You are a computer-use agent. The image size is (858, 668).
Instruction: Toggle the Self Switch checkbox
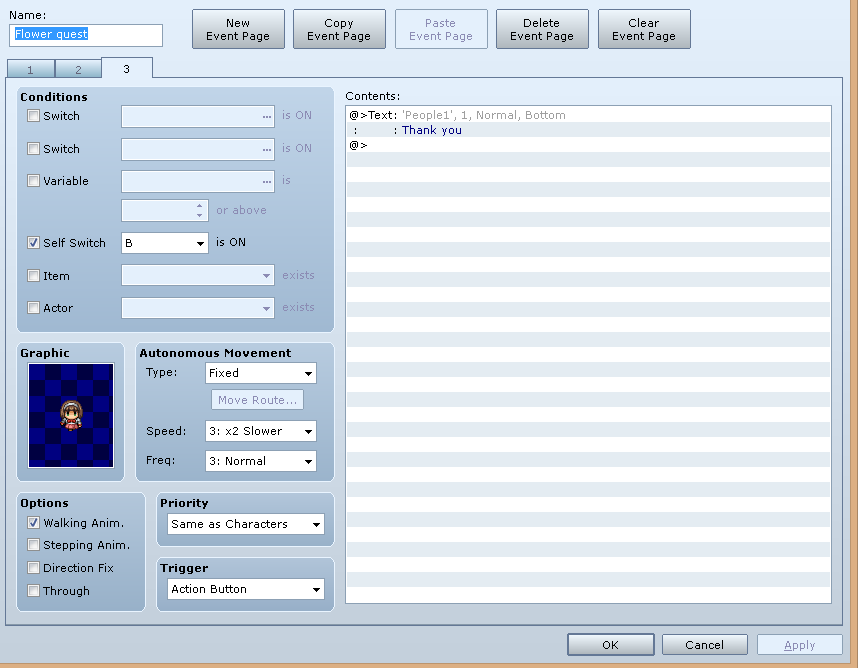point(33,242)
